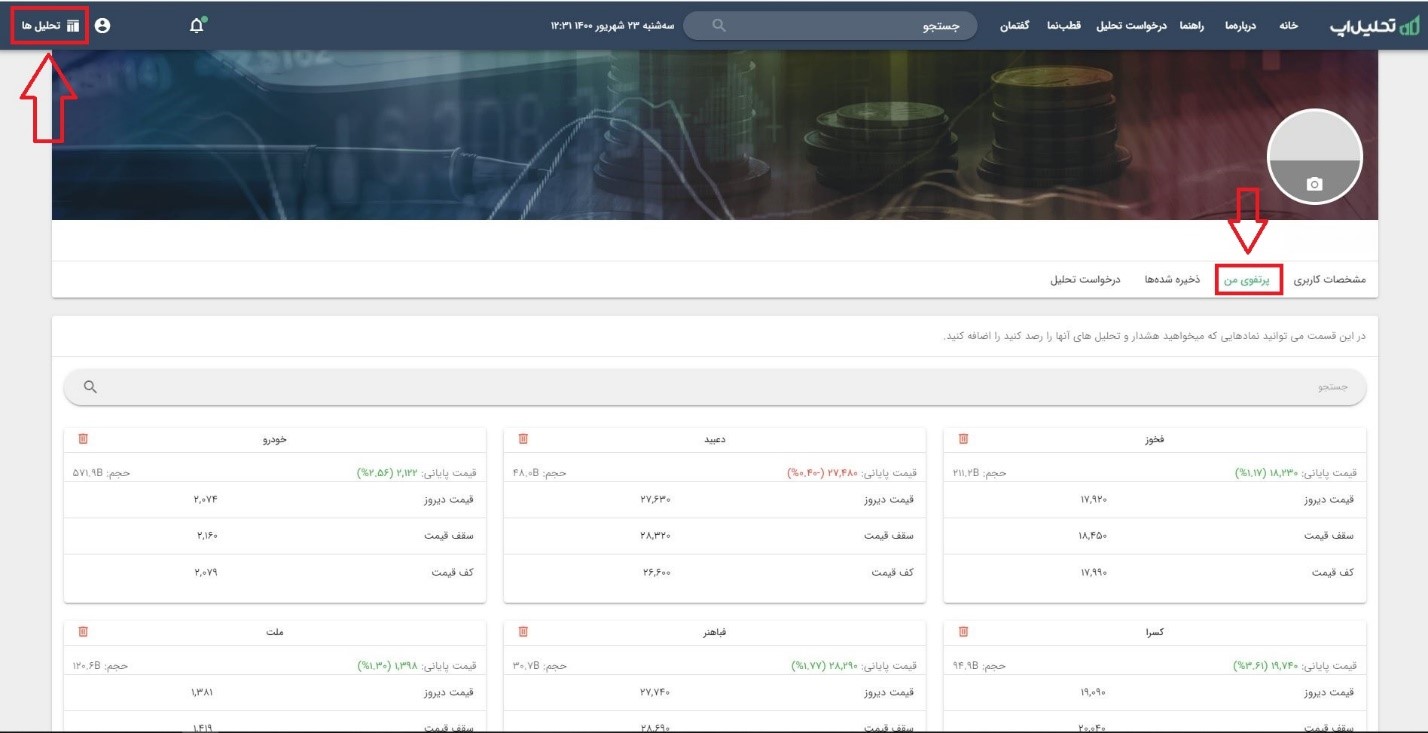Open گفتمان in the navigation bar
This screenshot has width=1428, height=733.
click(1016, 26)
